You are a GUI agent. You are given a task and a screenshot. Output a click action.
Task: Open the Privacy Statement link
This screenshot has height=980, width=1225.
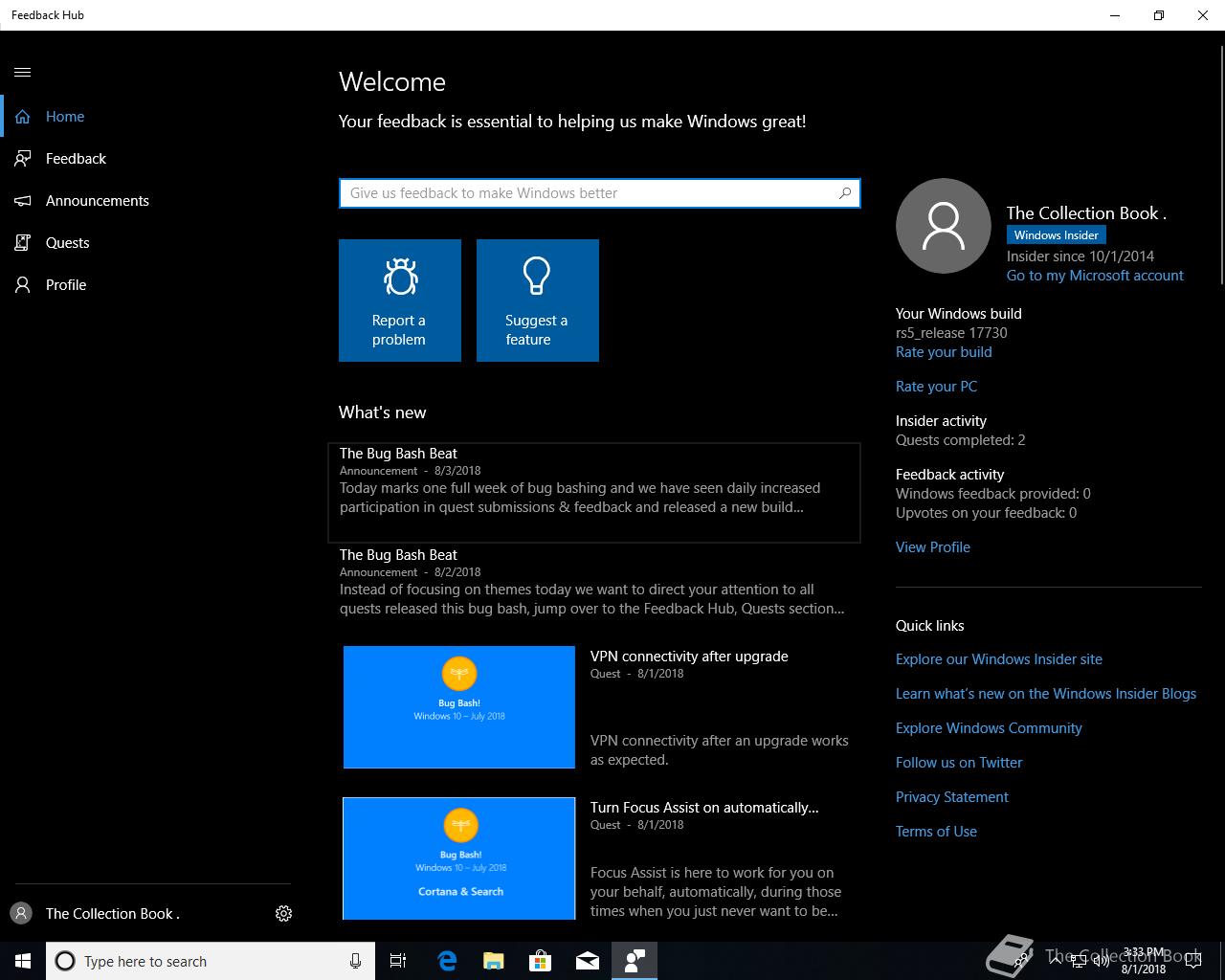click(952, 797)
